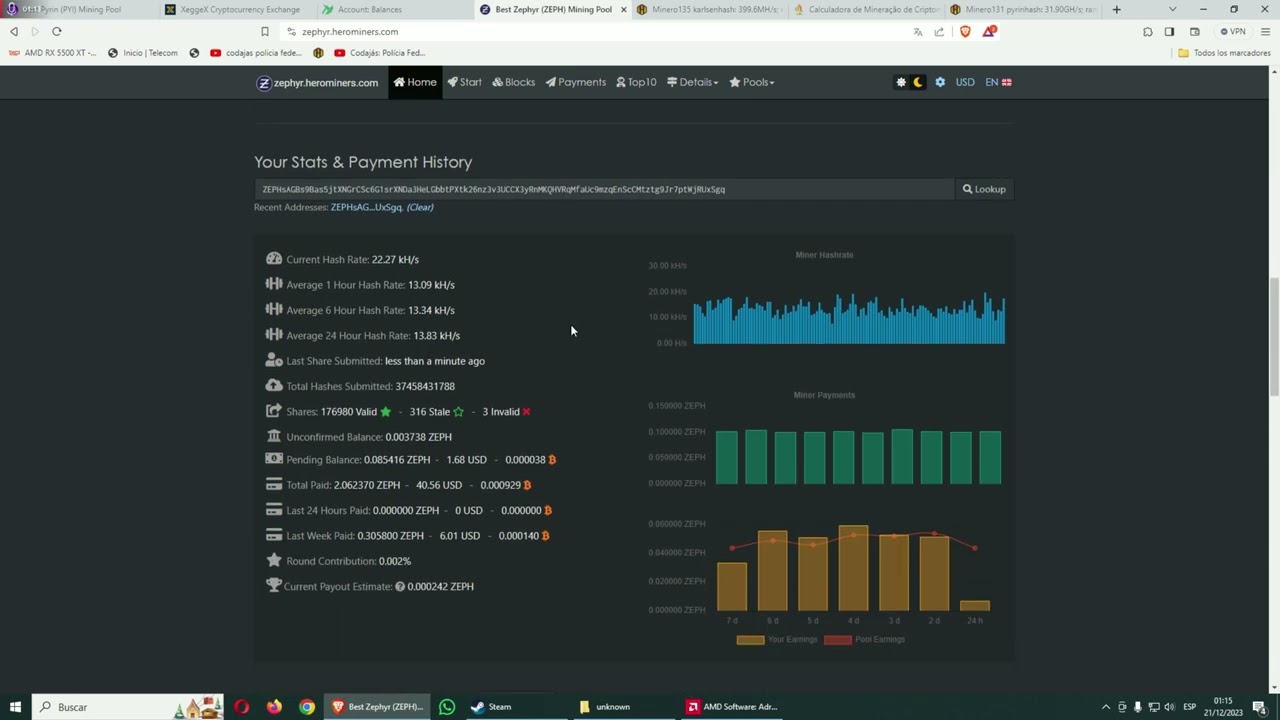The image size is (1280, 720).
Task: Open the site settings gear icon
Action: tap(940, 82)
